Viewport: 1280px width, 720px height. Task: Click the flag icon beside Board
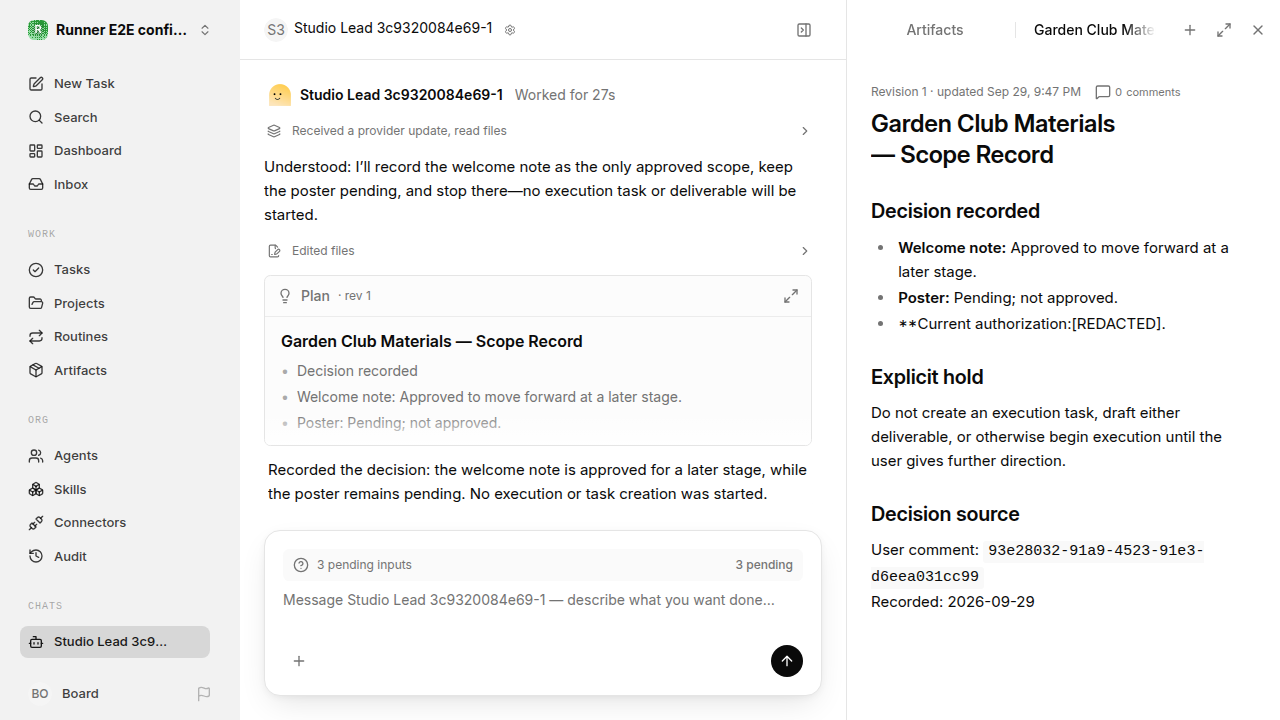pyautogui.click(x=204, y=693)
